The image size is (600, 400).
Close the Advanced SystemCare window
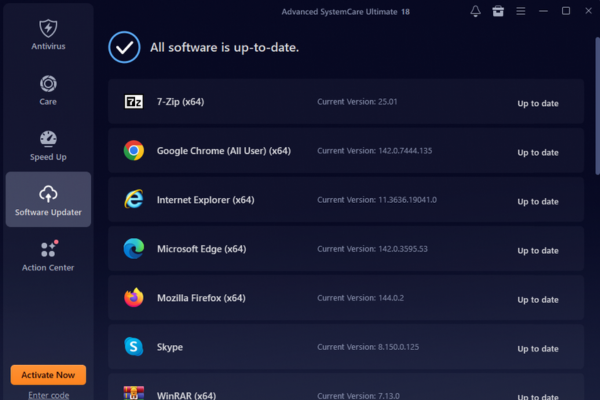point(589,11)
